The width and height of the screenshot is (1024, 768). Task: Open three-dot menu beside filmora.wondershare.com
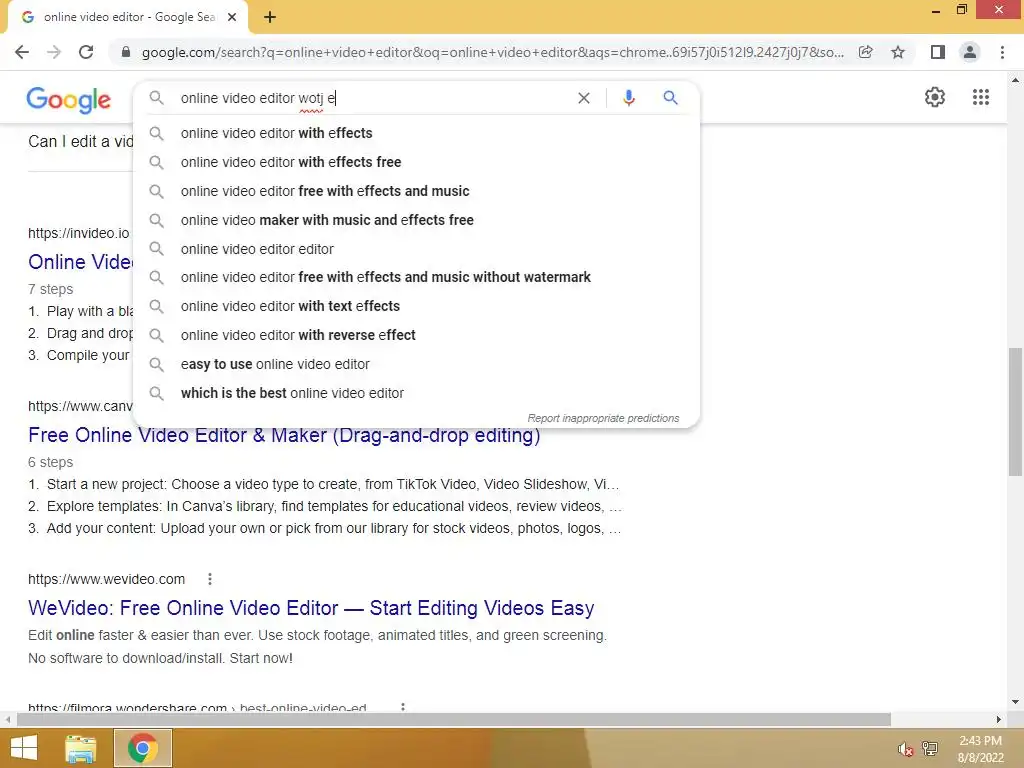tap(403, 707)
